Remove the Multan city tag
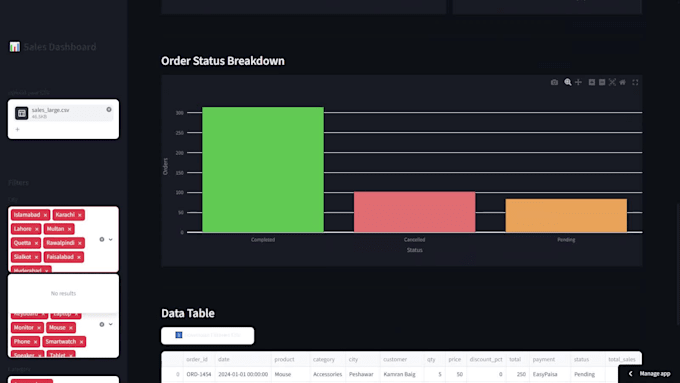The width and height of the screenshot is (680, 383). (x=69, y=229)
